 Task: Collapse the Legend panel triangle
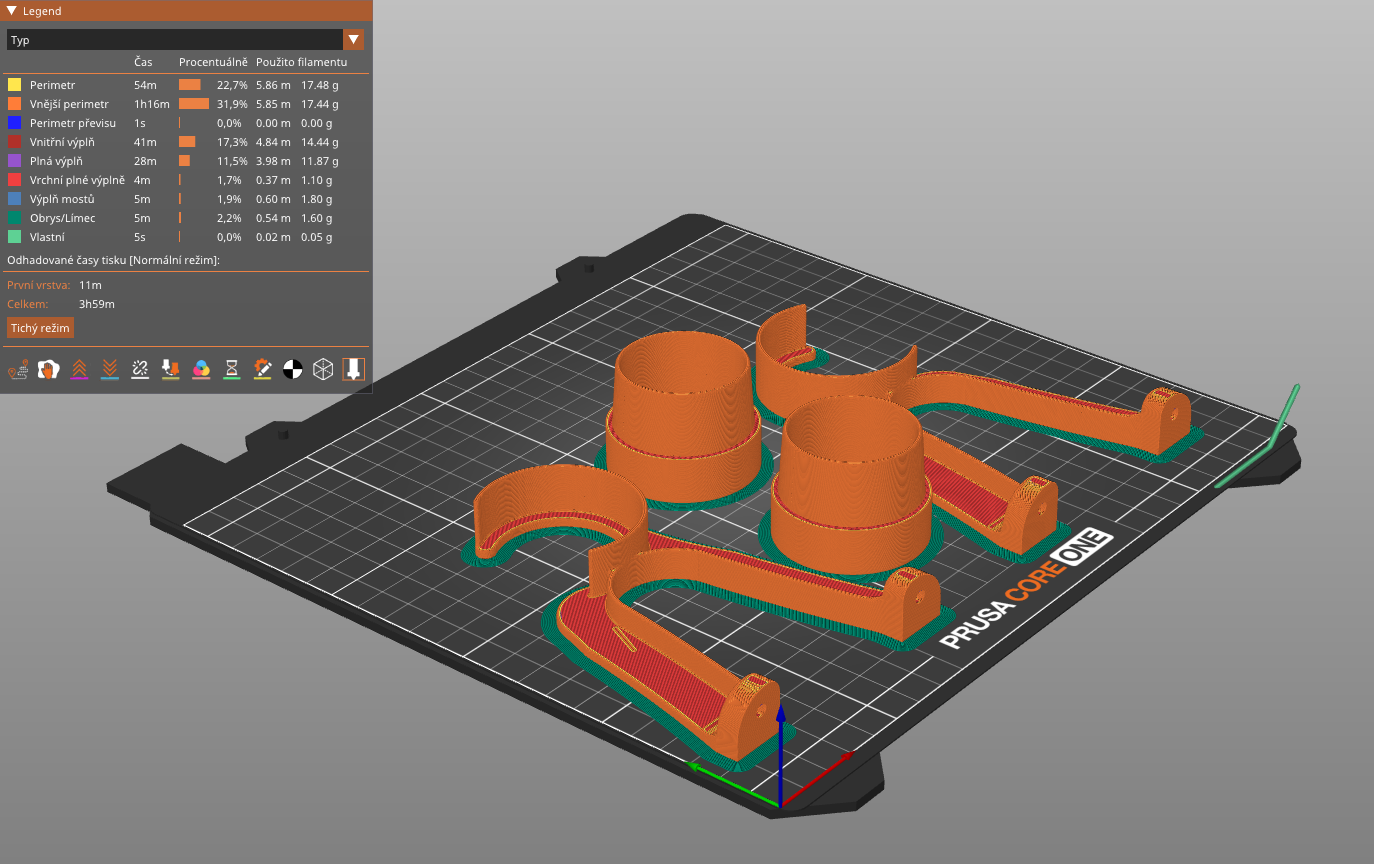coord(11,11)
